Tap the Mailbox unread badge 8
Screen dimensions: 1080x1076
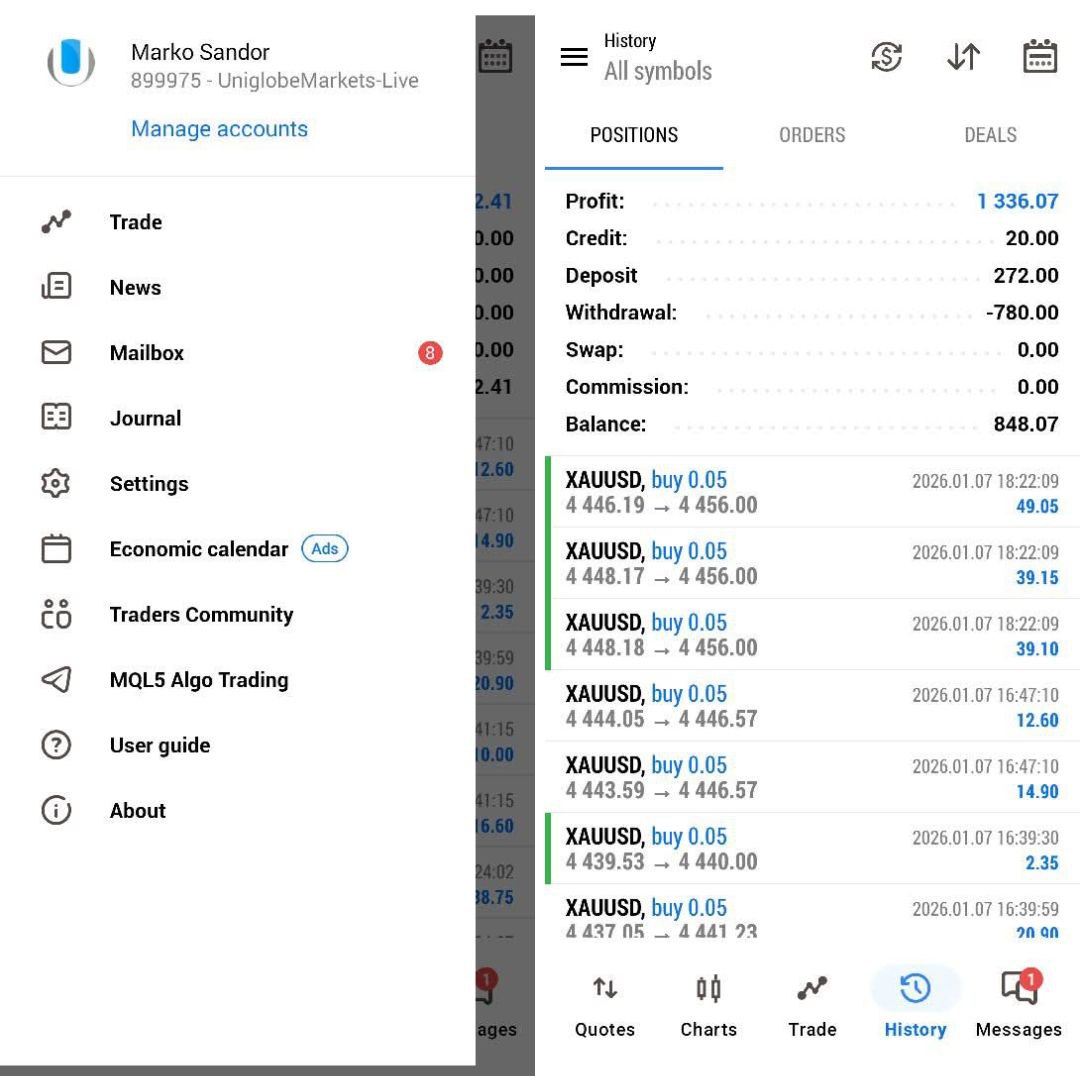[430, 353]
